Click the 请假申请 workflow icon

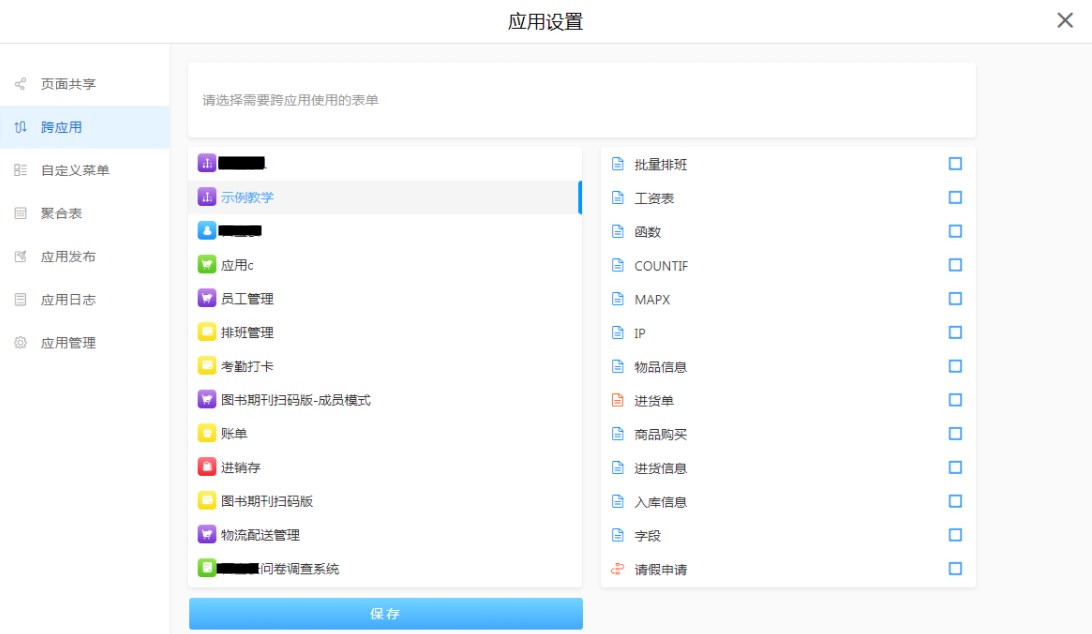tap(617, 570)
